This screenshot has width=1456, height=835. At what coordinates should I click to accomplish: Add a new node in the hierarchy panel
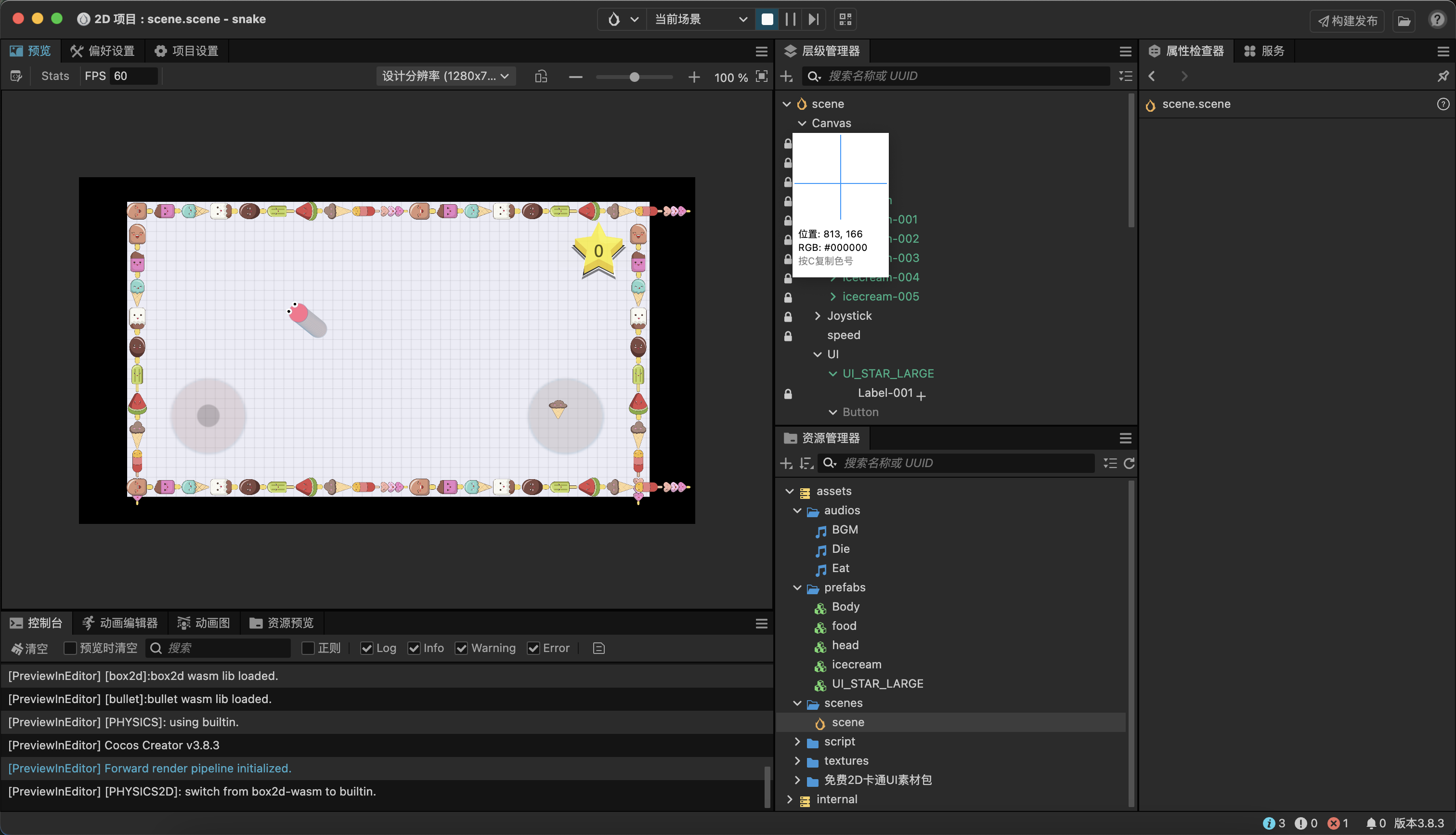(786, 76)
